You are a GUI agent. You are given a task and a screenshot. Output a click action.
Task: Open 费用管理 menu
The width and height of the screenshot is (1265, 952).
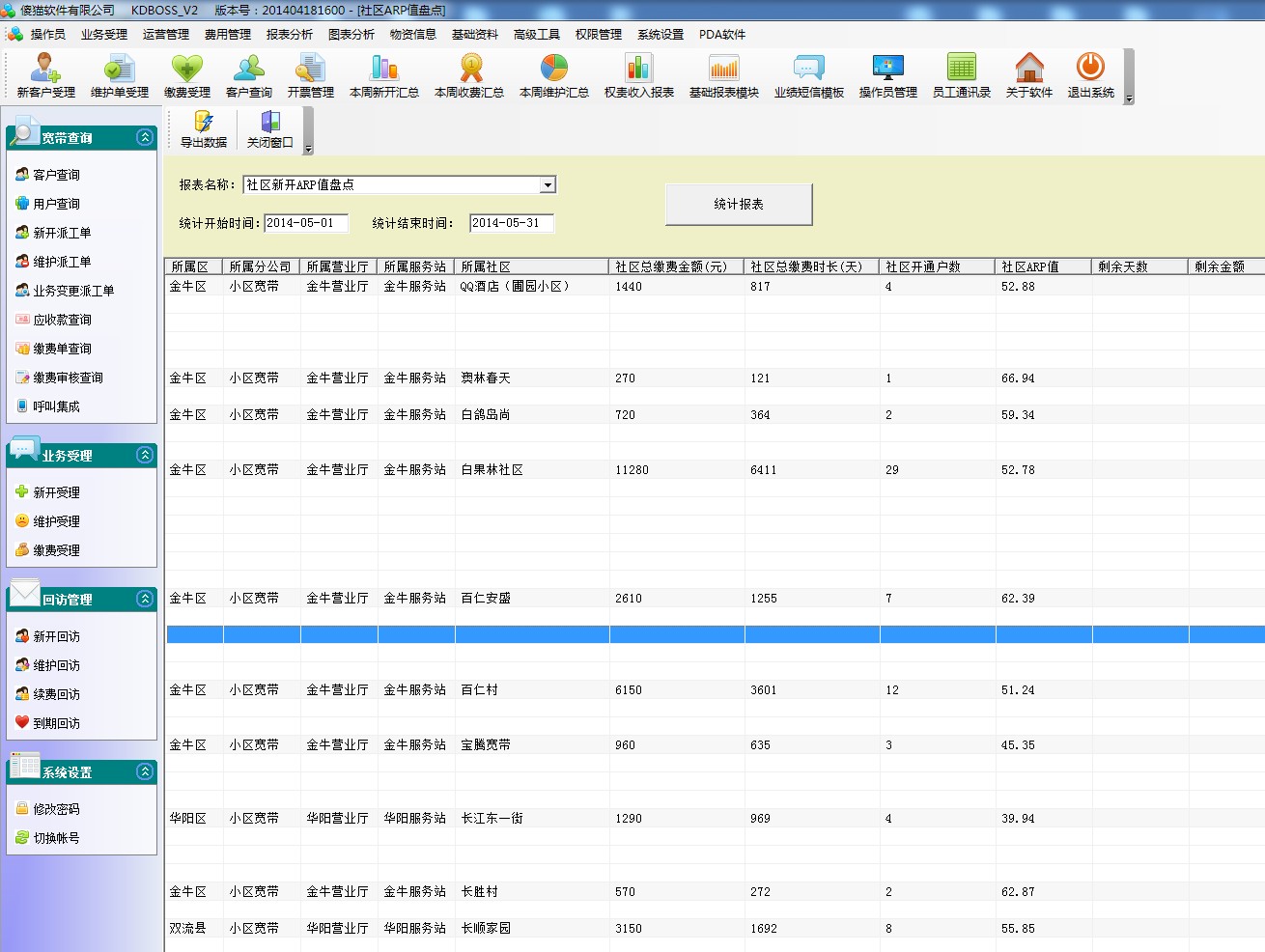click(x=228, y=34)
